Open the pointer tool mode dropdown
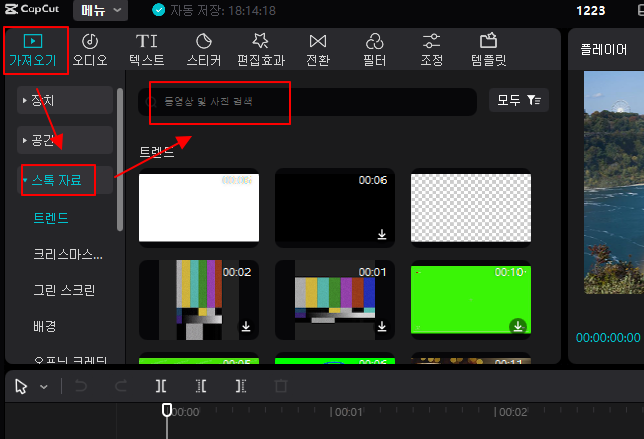Screen dimensions: 644x439 click(44, 387)
